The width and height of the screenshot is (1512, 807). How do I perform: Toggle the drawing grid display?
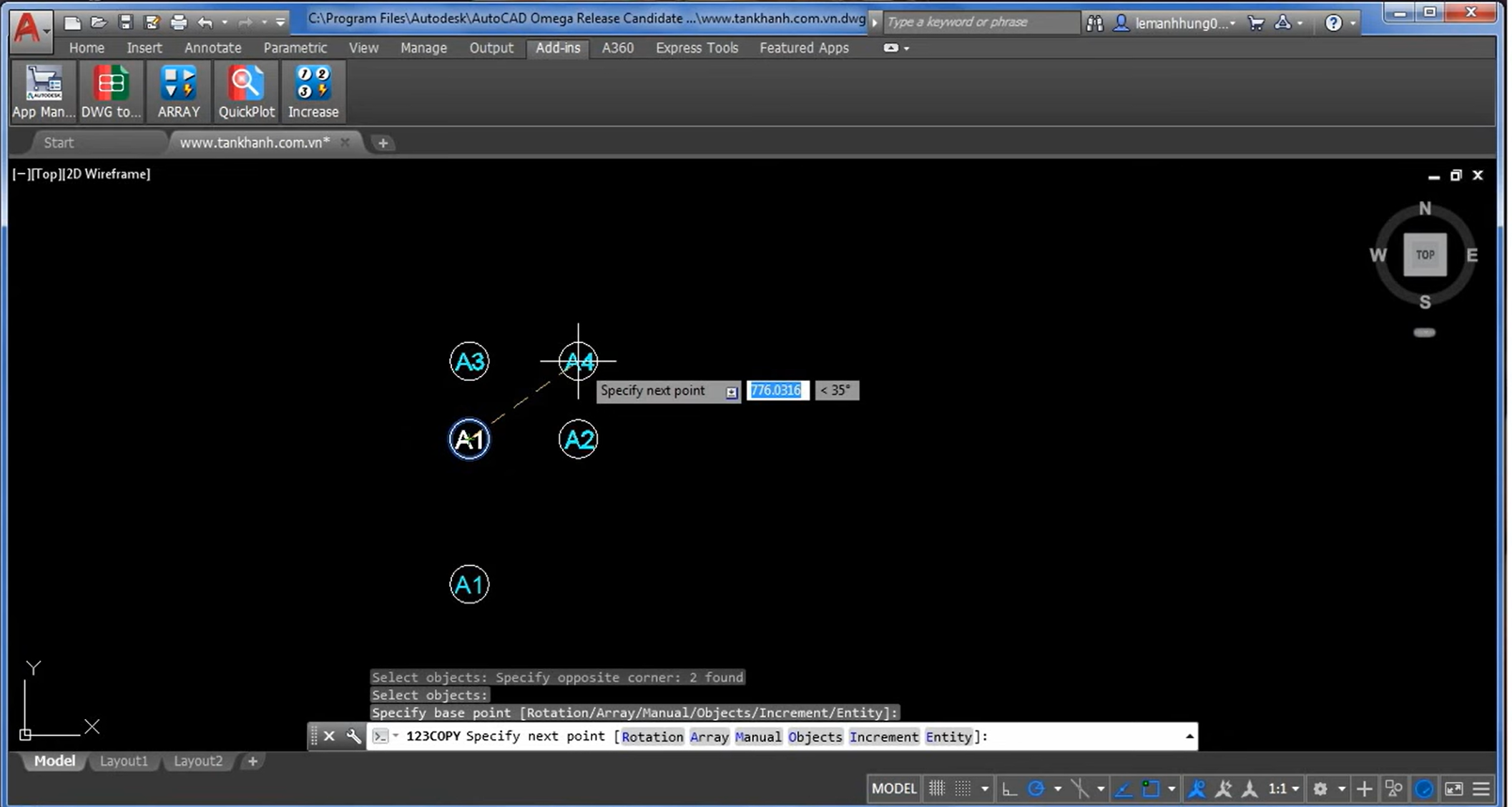[x=936, y=788]
